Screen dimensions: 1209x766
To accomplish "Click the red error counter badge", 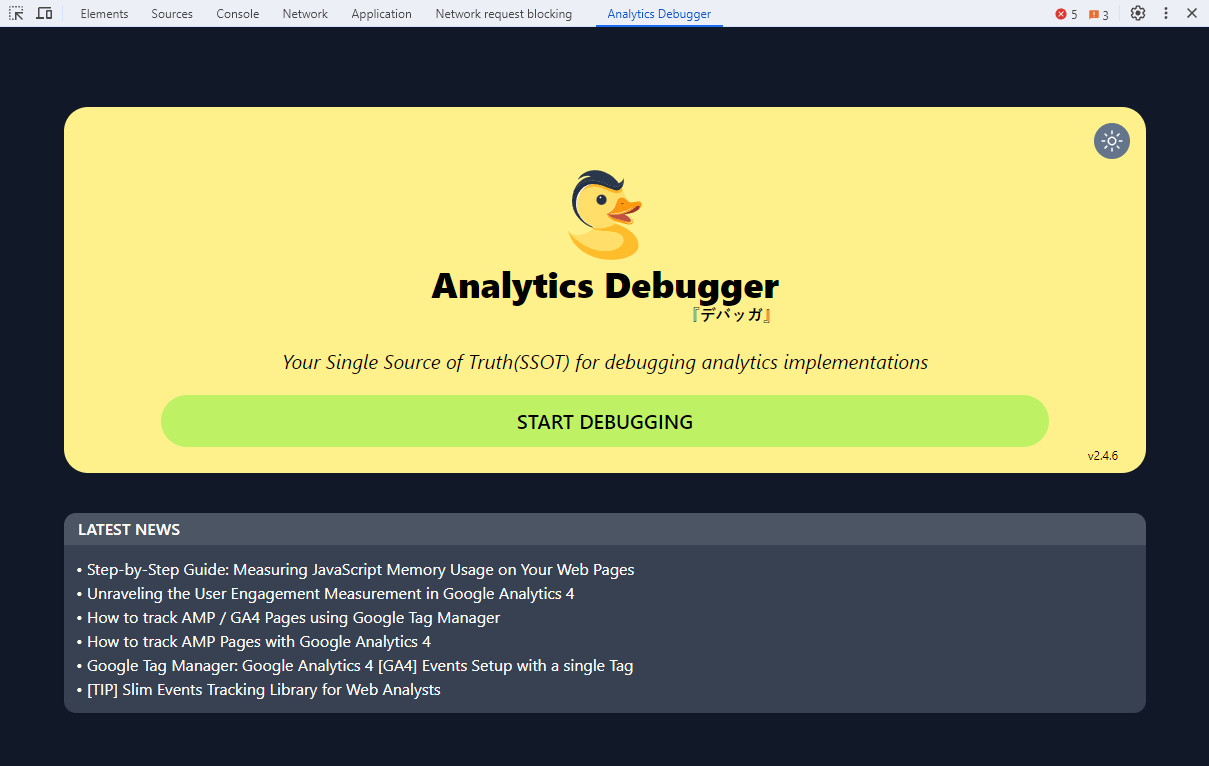I will [x=1064, y=14].
